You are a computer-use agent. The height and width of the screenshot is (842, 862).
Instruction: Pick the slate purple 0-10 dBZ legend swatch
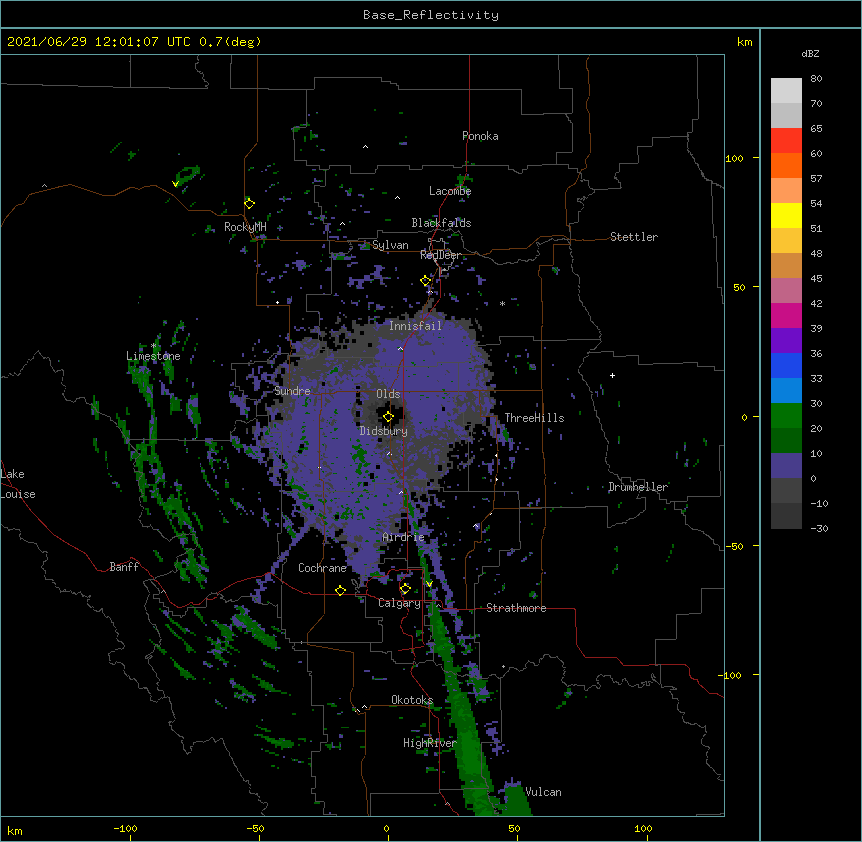[x=786, y=466]
